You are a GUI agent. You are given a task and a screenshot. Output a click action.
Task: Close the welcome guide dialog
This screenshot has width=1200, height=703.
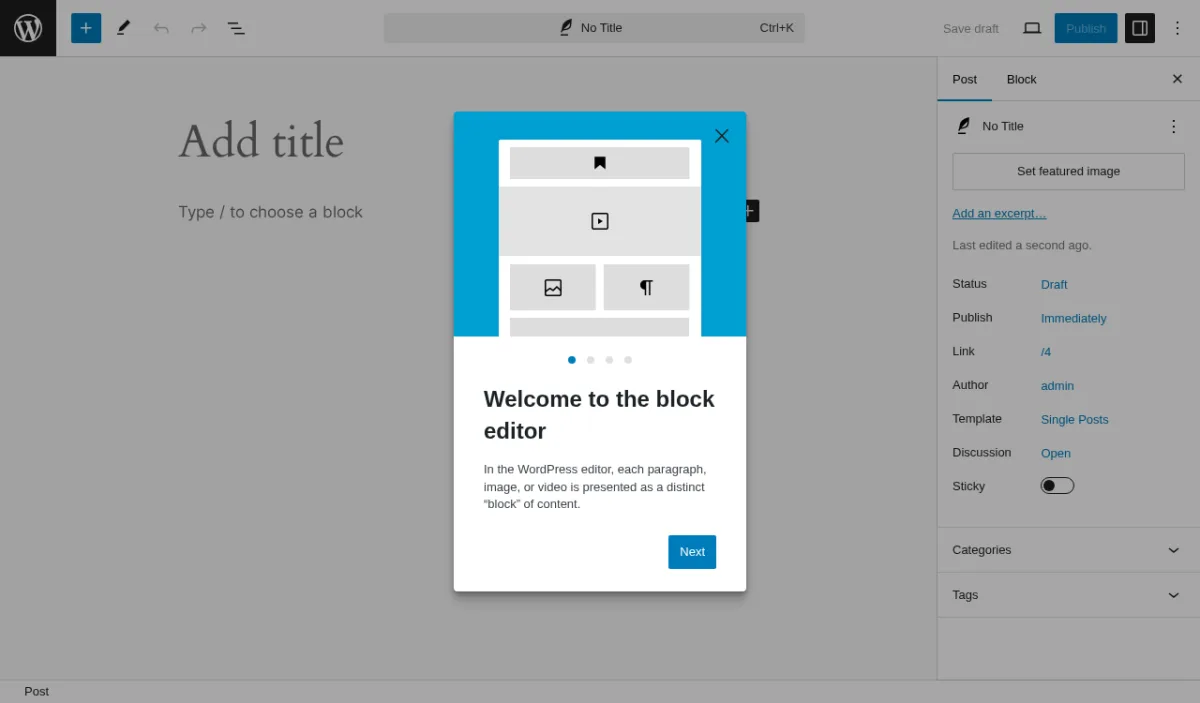tap(722, 136)
